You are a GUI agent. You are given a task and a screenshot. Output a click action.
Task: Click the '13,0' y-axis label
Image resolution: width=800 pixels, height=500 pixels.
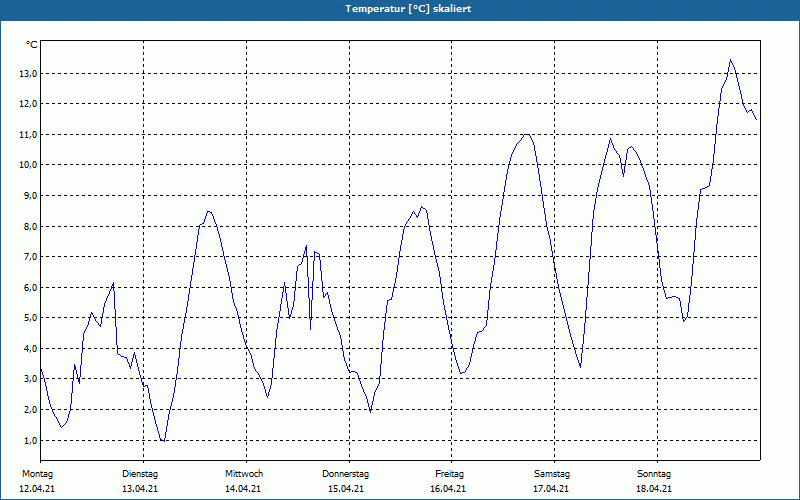coord(28,74)
